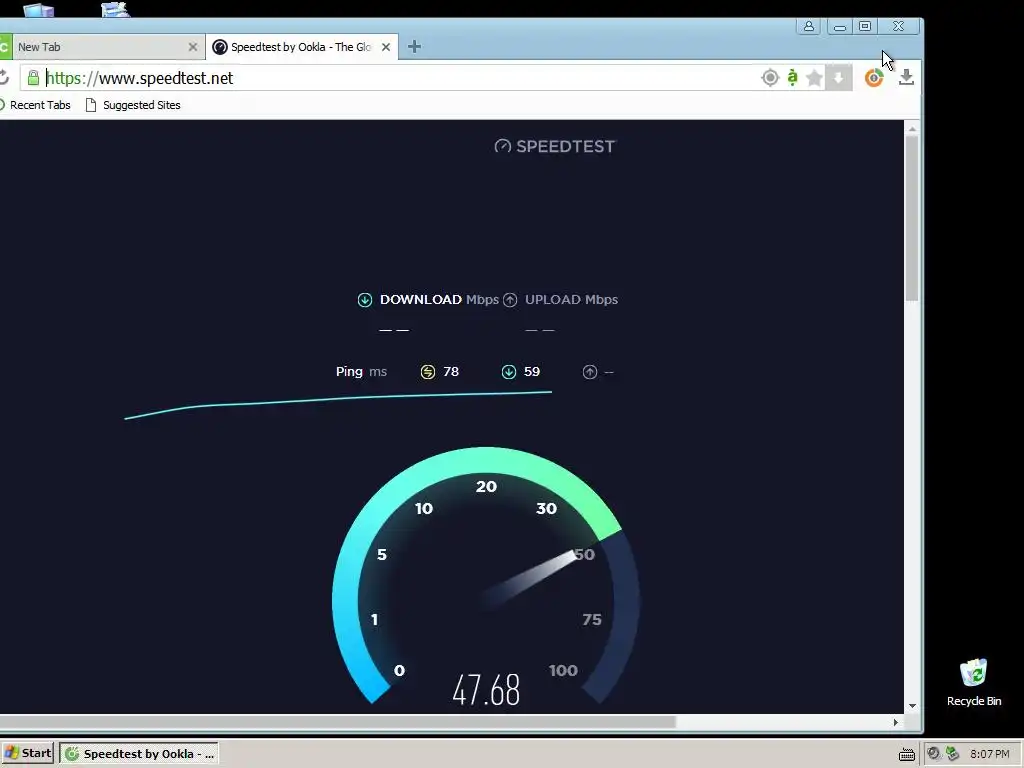The height and width of the screenshot is (768, 1024).
Task: Click the green padlock security icon
Action: click(x=33, y=78)
